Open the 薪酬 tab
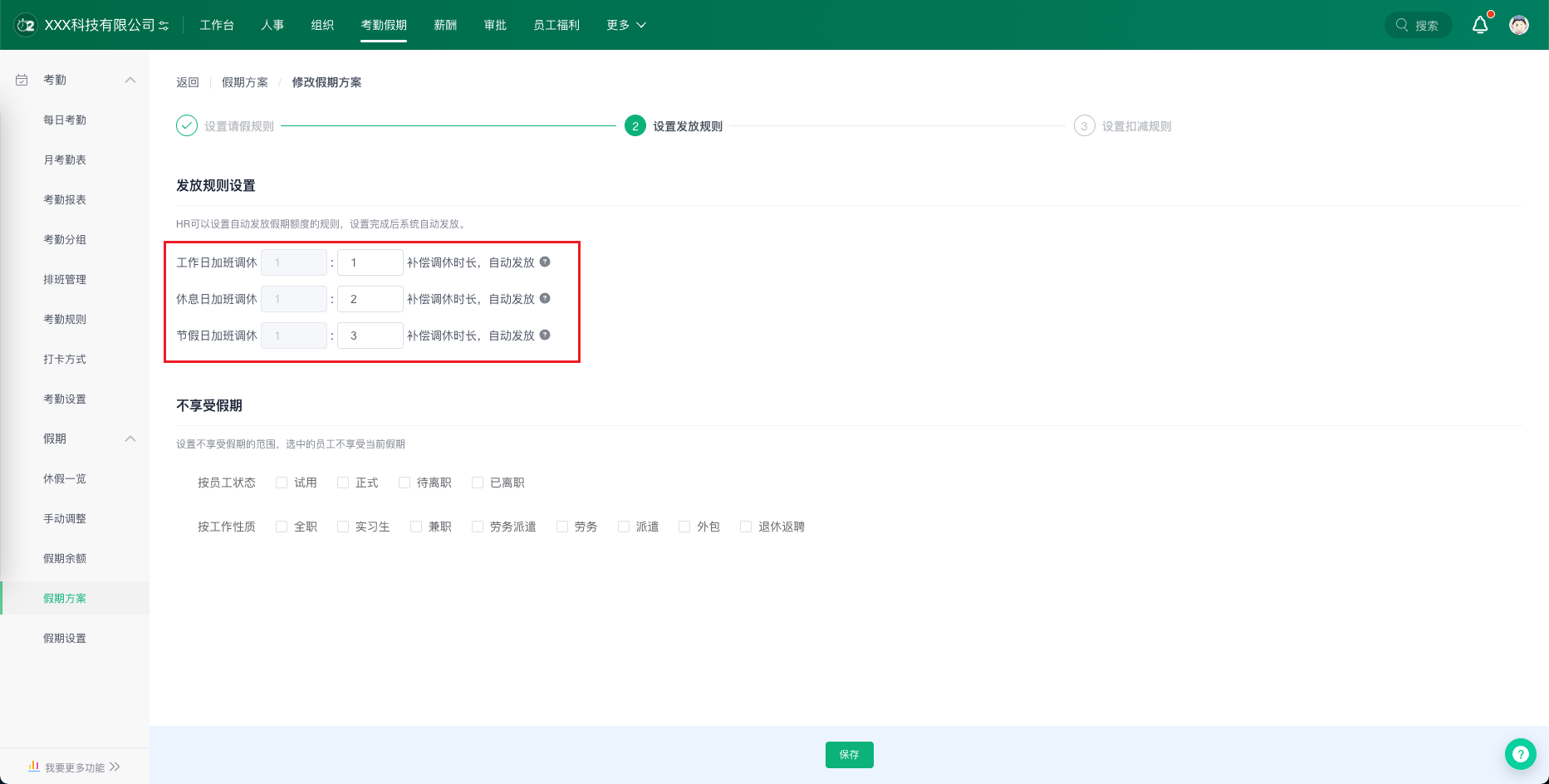Screen dimensions: 1549x784 (445, 25)
